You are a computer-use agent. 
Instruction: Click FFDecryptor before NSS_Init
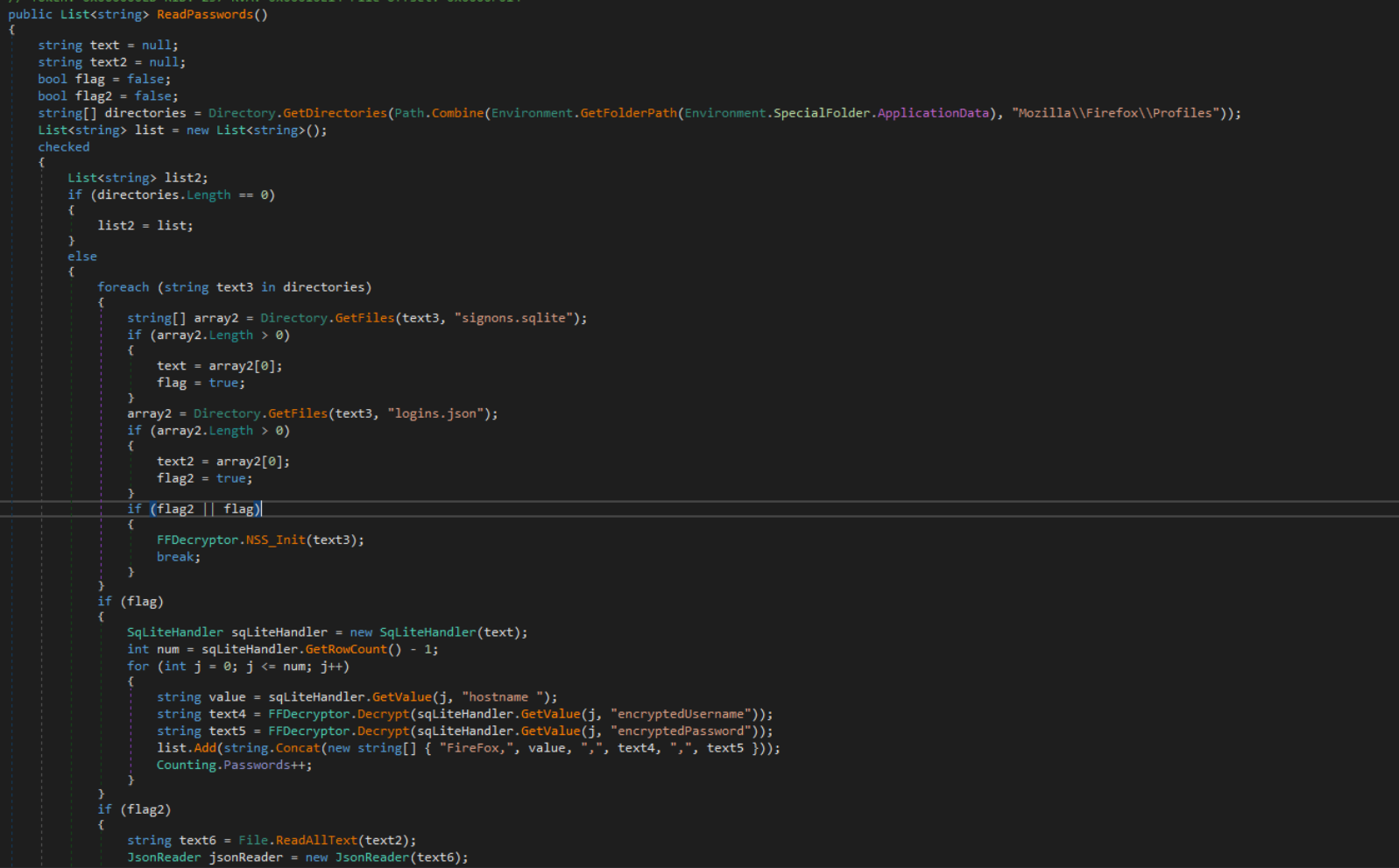[197, 540]
